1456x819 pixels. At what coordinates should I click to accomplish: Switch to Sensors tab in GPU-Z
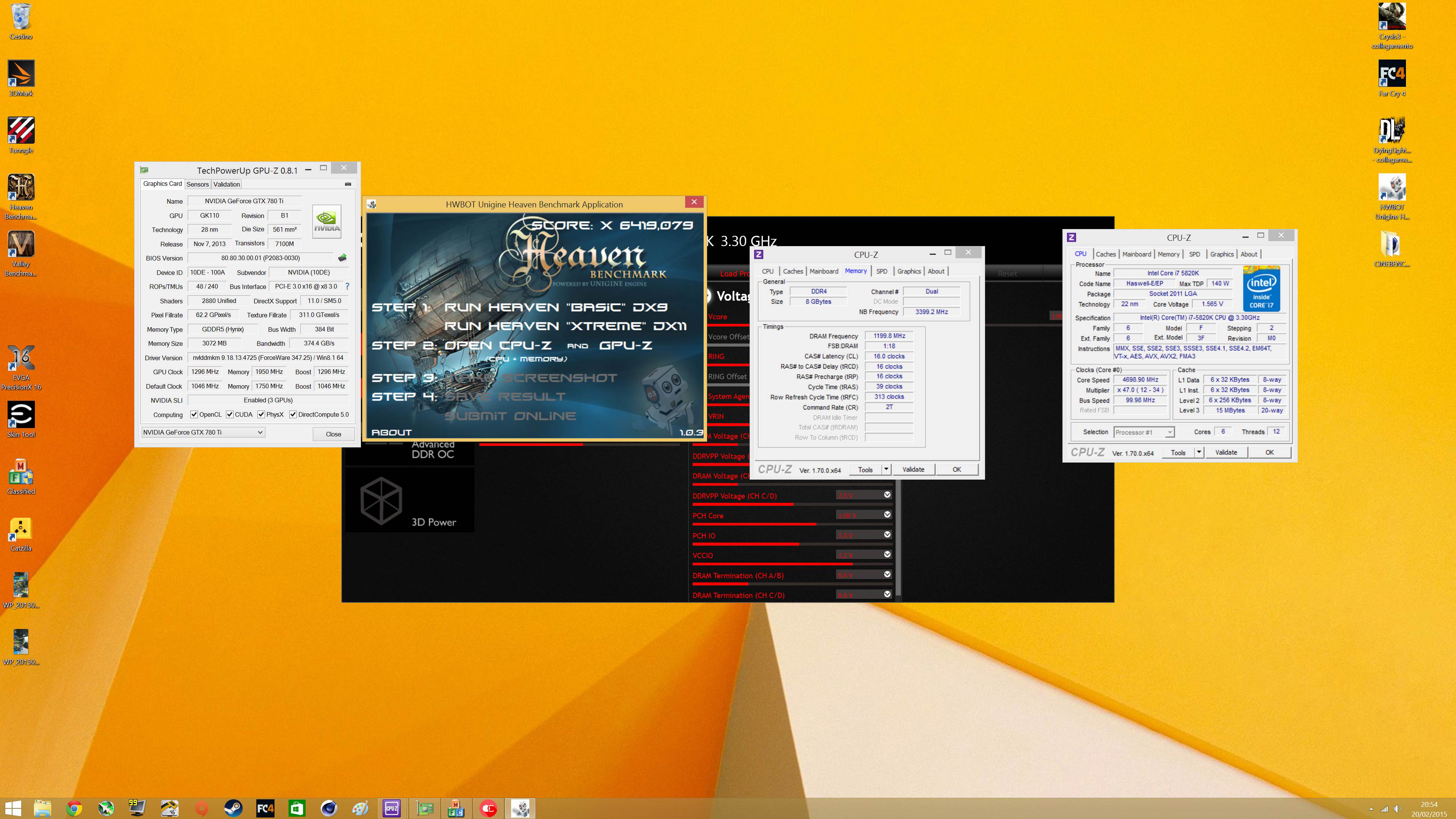click(x=197, y=184)
